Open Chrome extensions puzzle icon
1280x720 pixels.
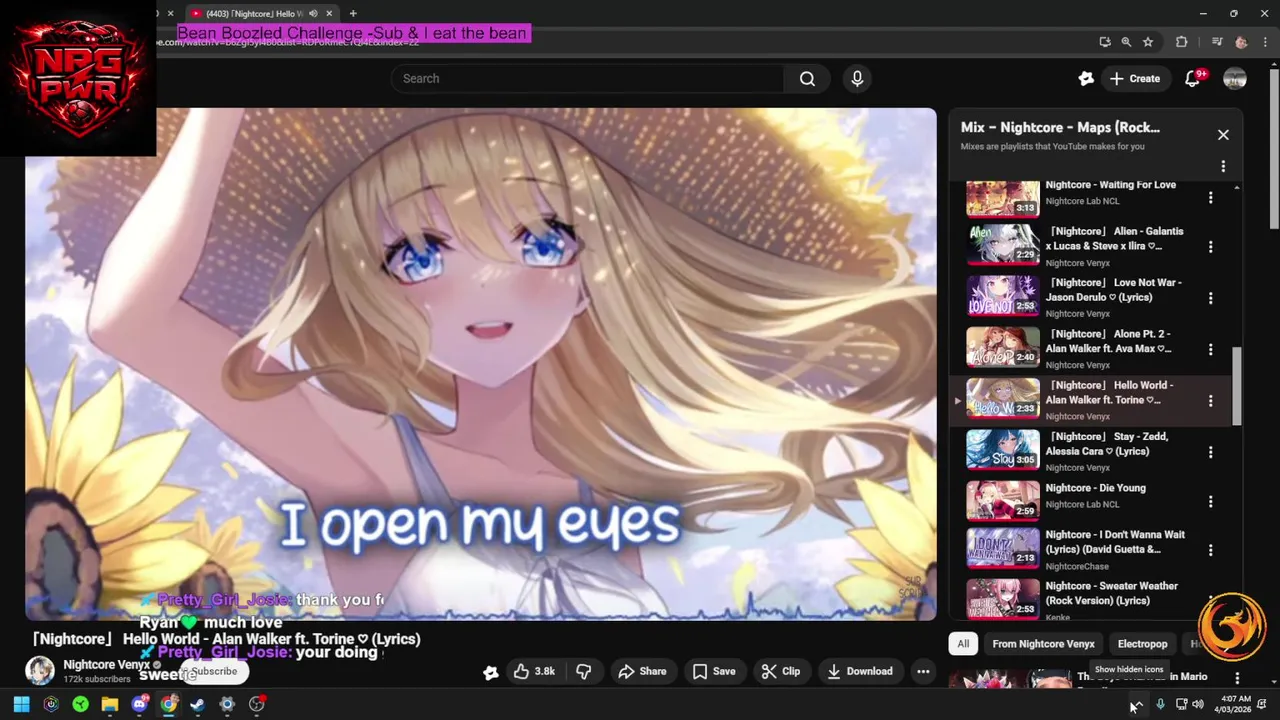point(1182,42)
